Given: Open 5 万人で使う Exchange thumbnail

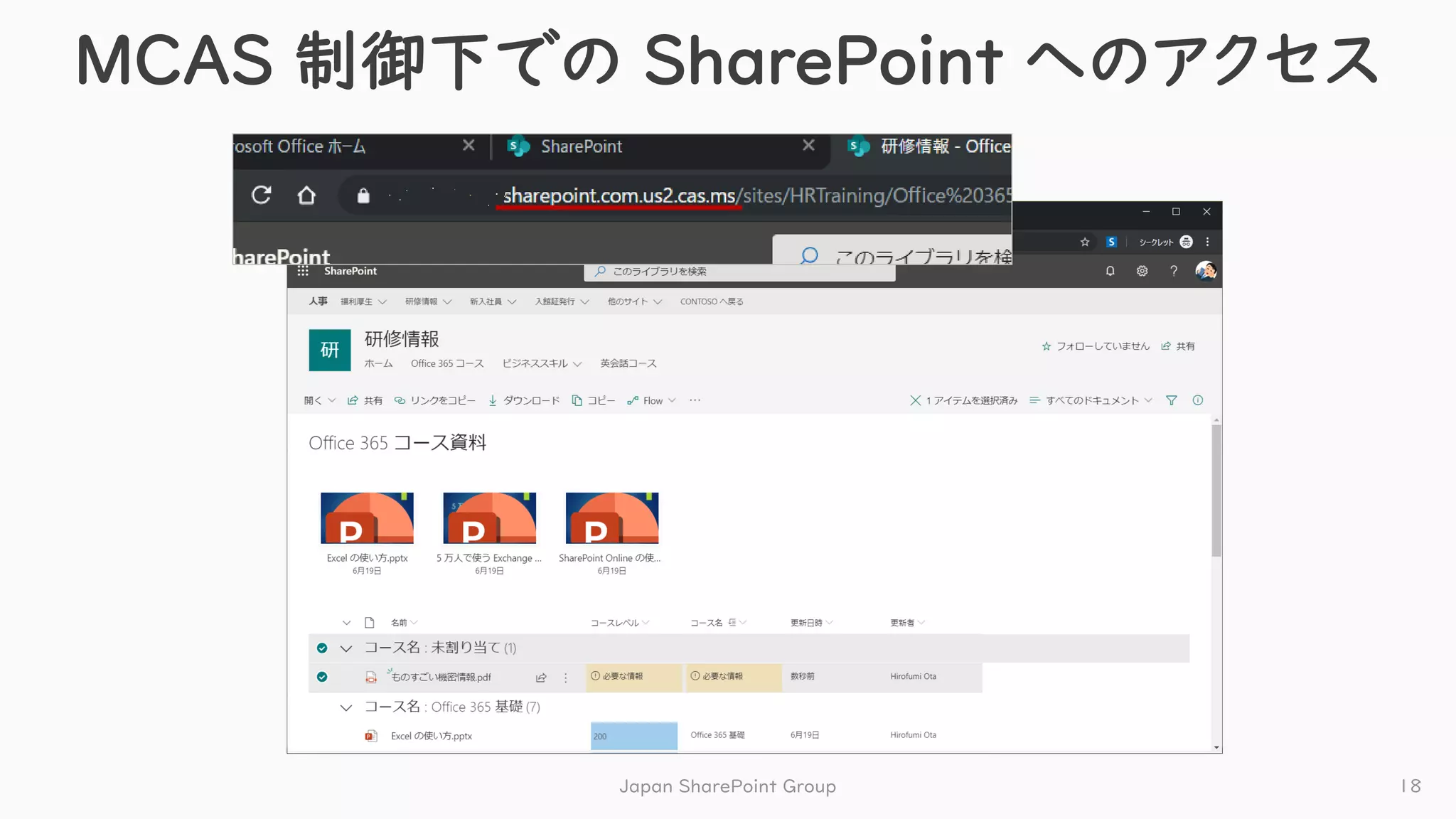Looking at the screenshot, I should click(x=489, y=518).
